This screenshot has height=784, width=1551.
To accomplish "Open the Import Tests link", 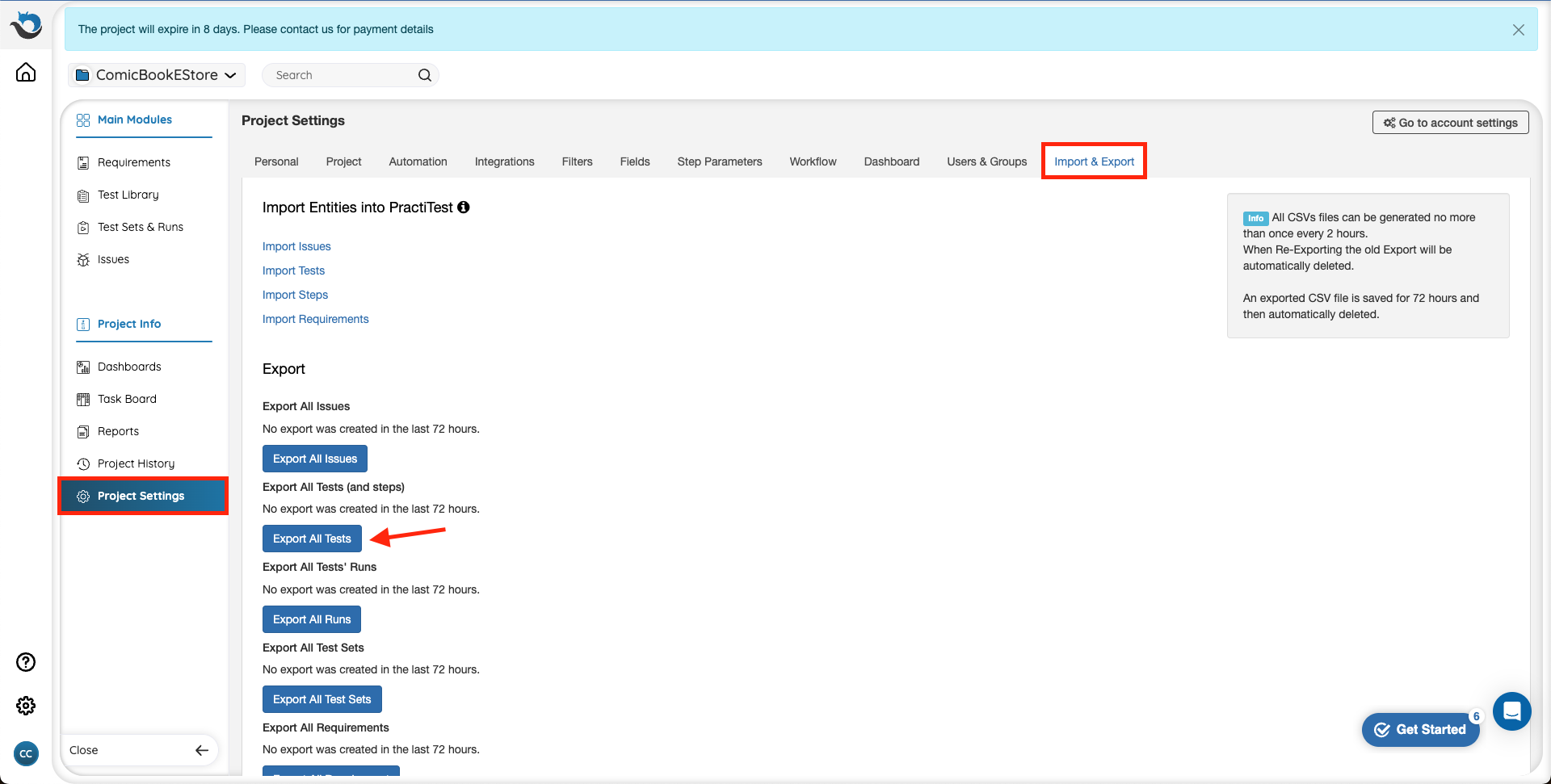I will 293,270.
